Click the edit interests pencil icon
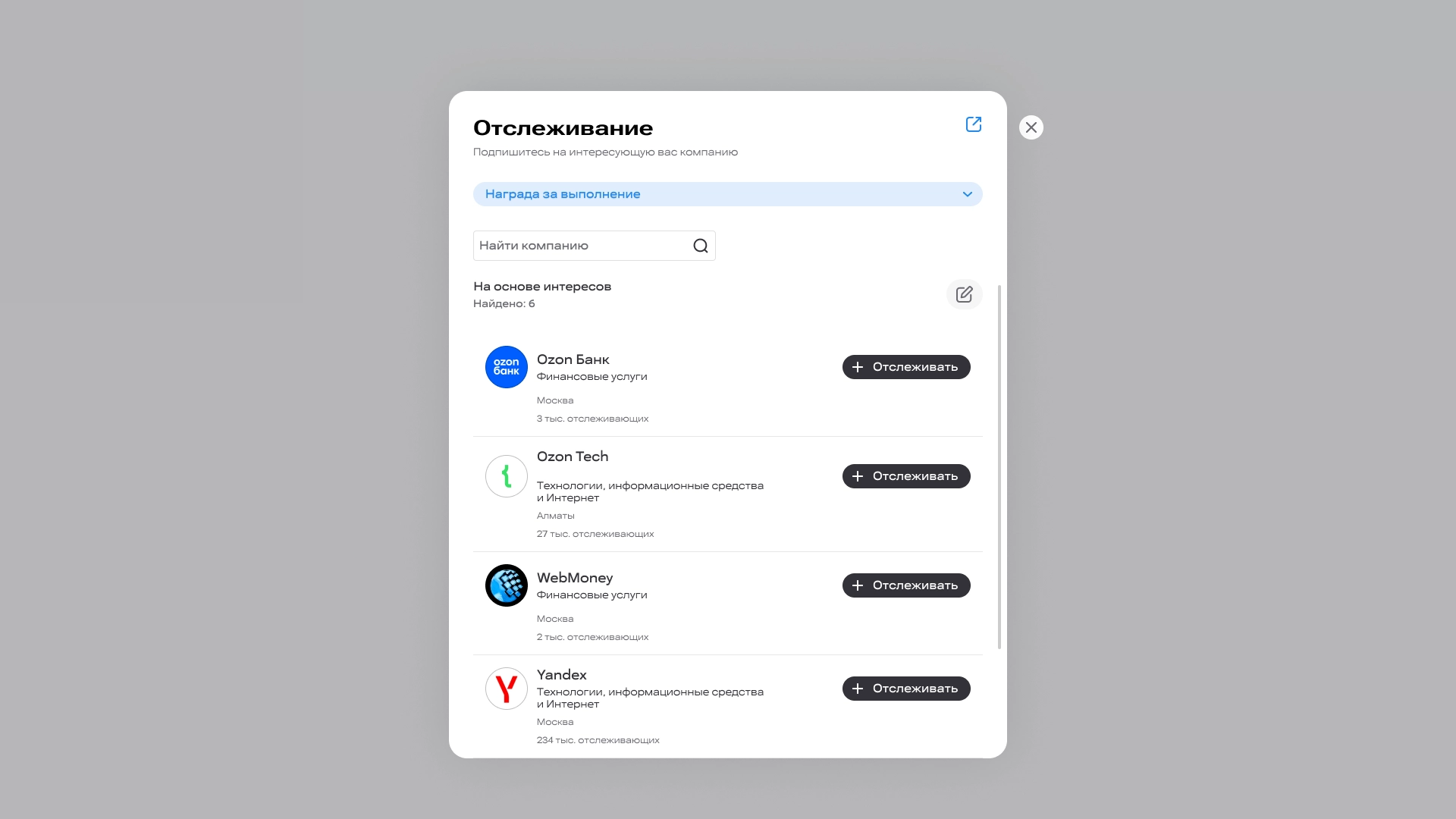This screenshot has width=1456, height=819. pyautogui.click(x=965, y=294)
